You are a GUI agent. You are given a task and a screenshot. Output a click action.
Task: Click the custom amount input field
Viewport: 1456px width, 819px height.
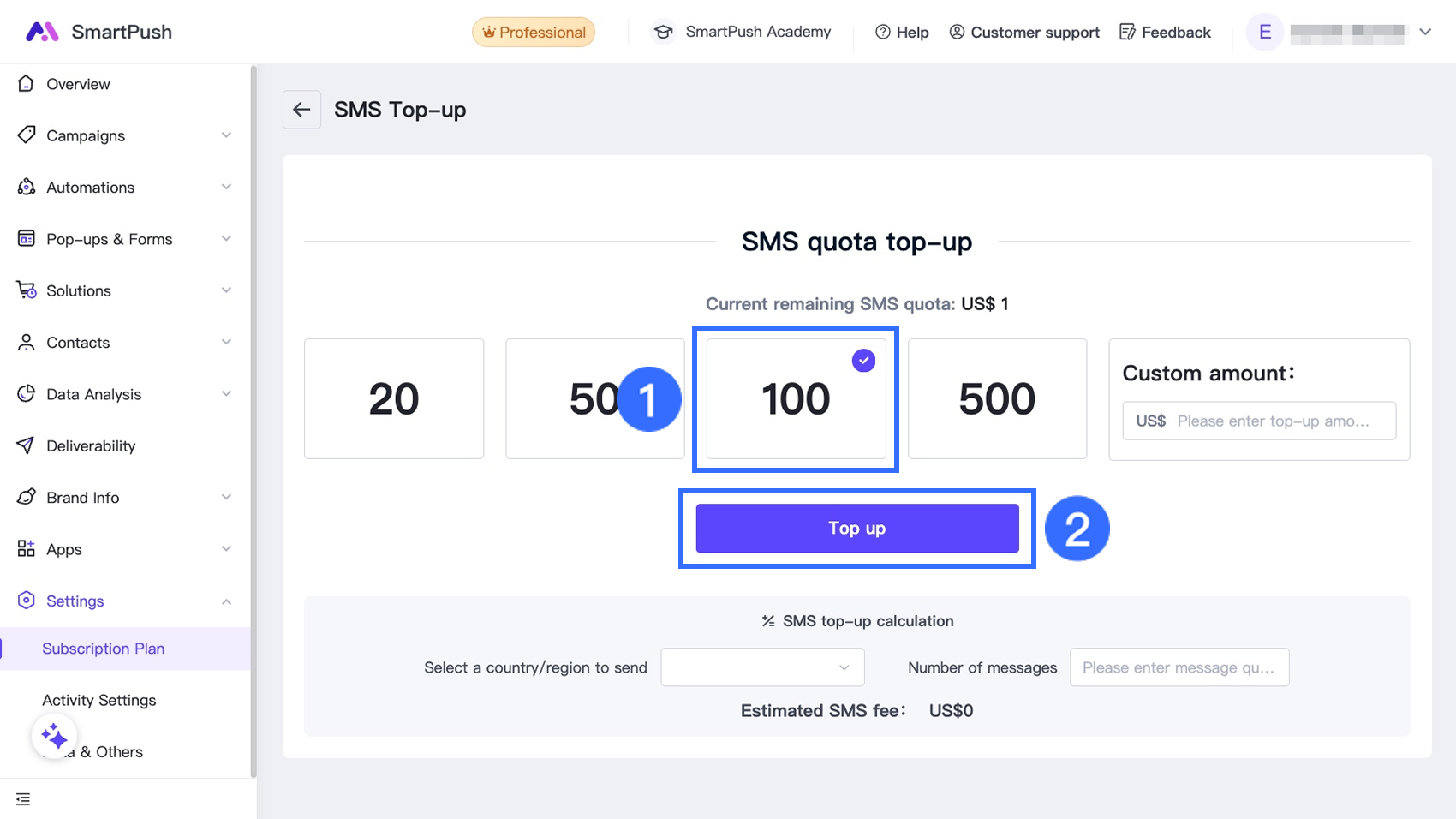click(1272, 421)
